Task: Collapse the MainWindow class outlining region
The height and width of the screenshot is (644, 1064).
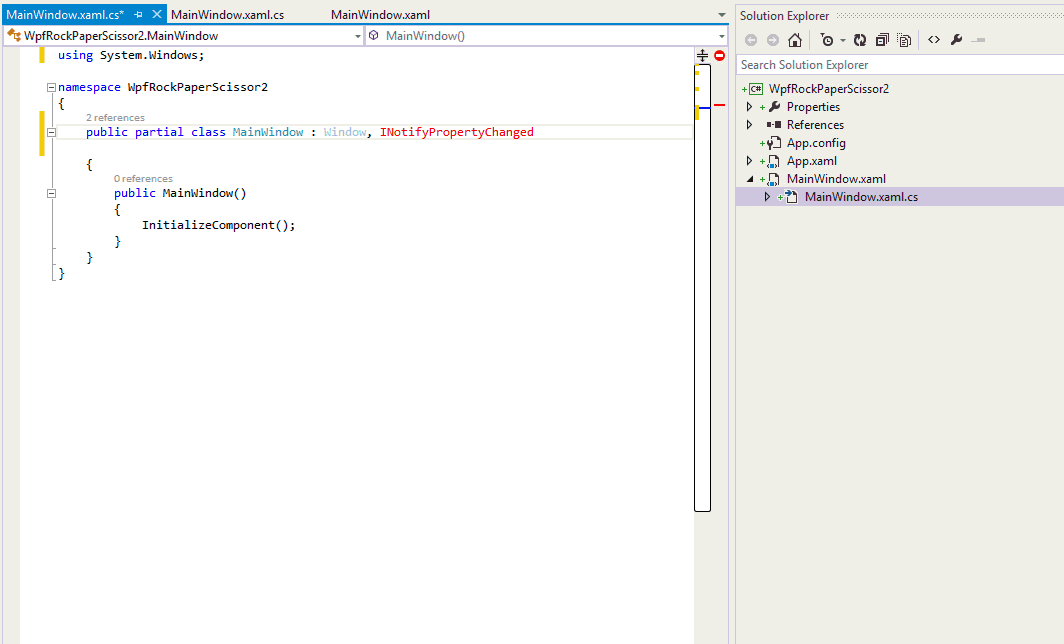Action: click(x=50, y=131)
